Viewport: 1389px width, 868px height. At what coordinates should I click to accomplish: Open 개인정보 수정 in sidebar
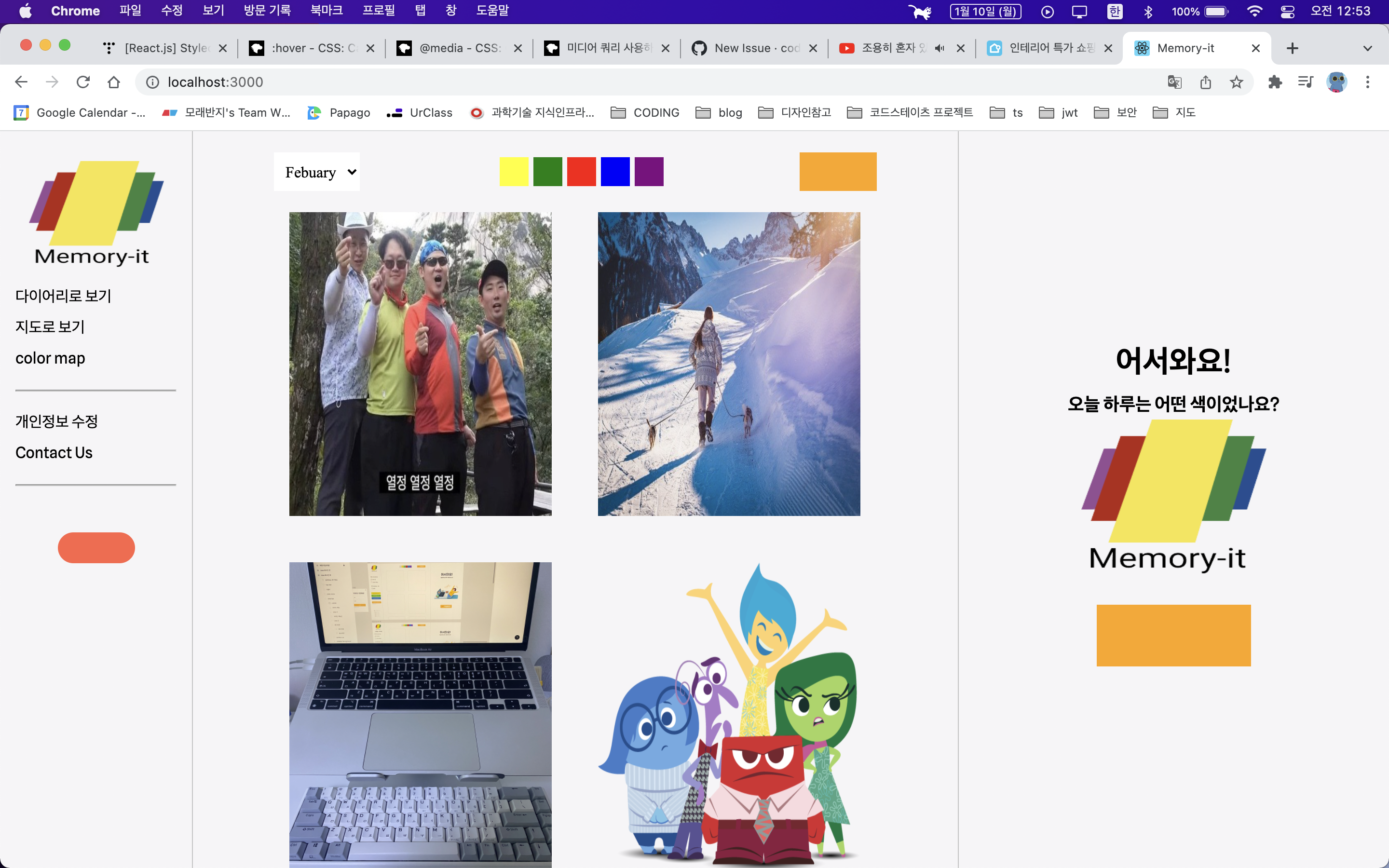click(x=56, y=421)
